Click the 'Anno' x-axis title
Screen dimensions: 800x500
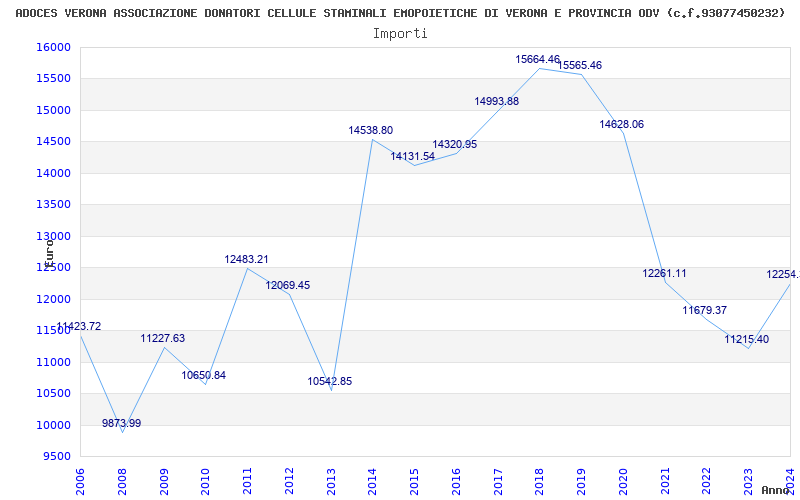click(x=776, y=490)
